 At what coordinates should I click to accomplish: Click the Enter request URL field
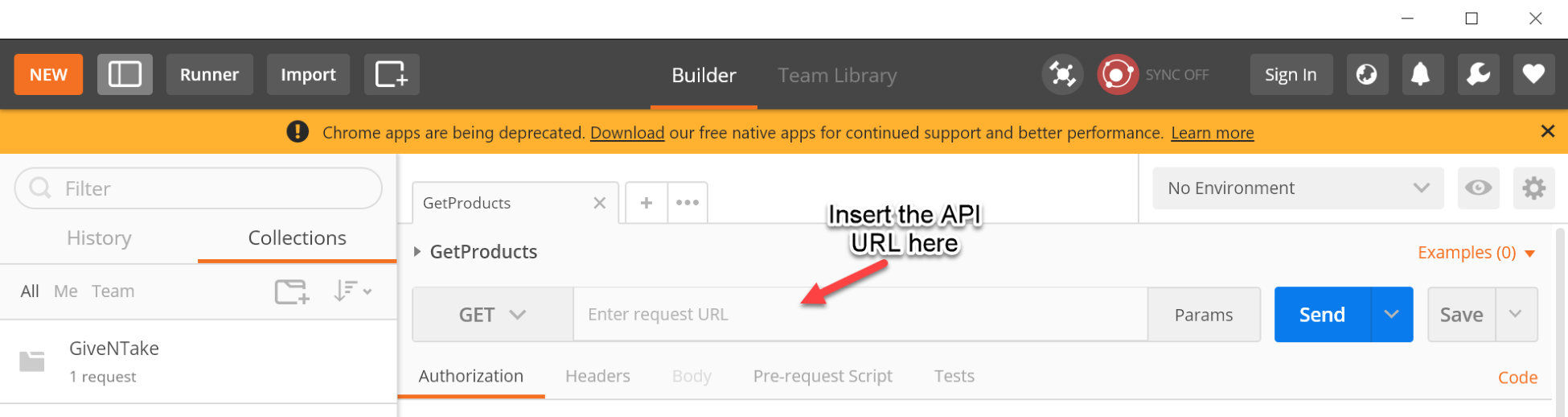coord(860,315)
